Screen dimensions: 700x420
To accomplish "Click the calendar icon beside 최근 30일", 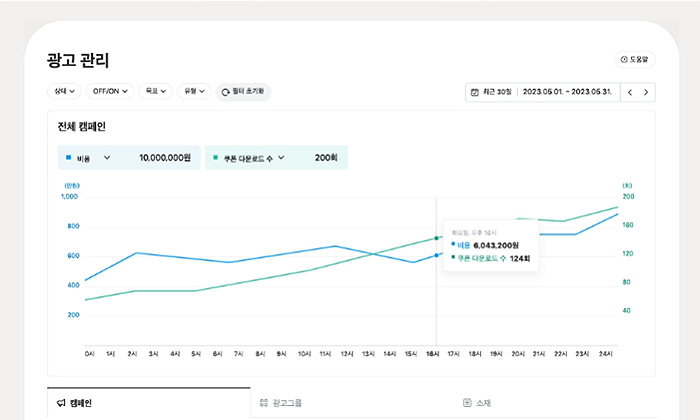I will pos(474,92).
